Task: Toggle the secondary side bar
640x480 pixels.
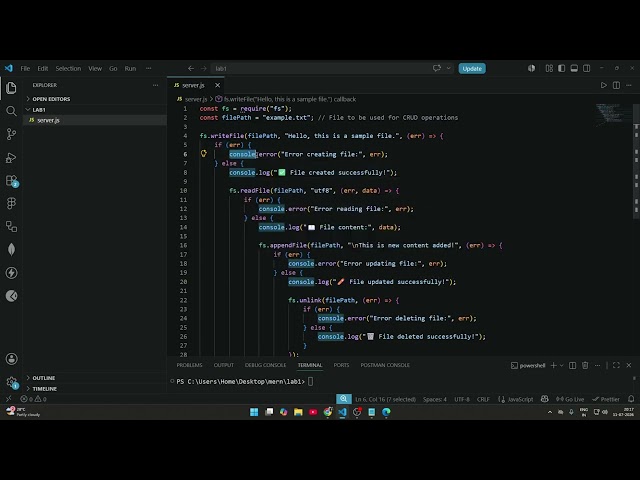Action: click(x=587, y=68)
